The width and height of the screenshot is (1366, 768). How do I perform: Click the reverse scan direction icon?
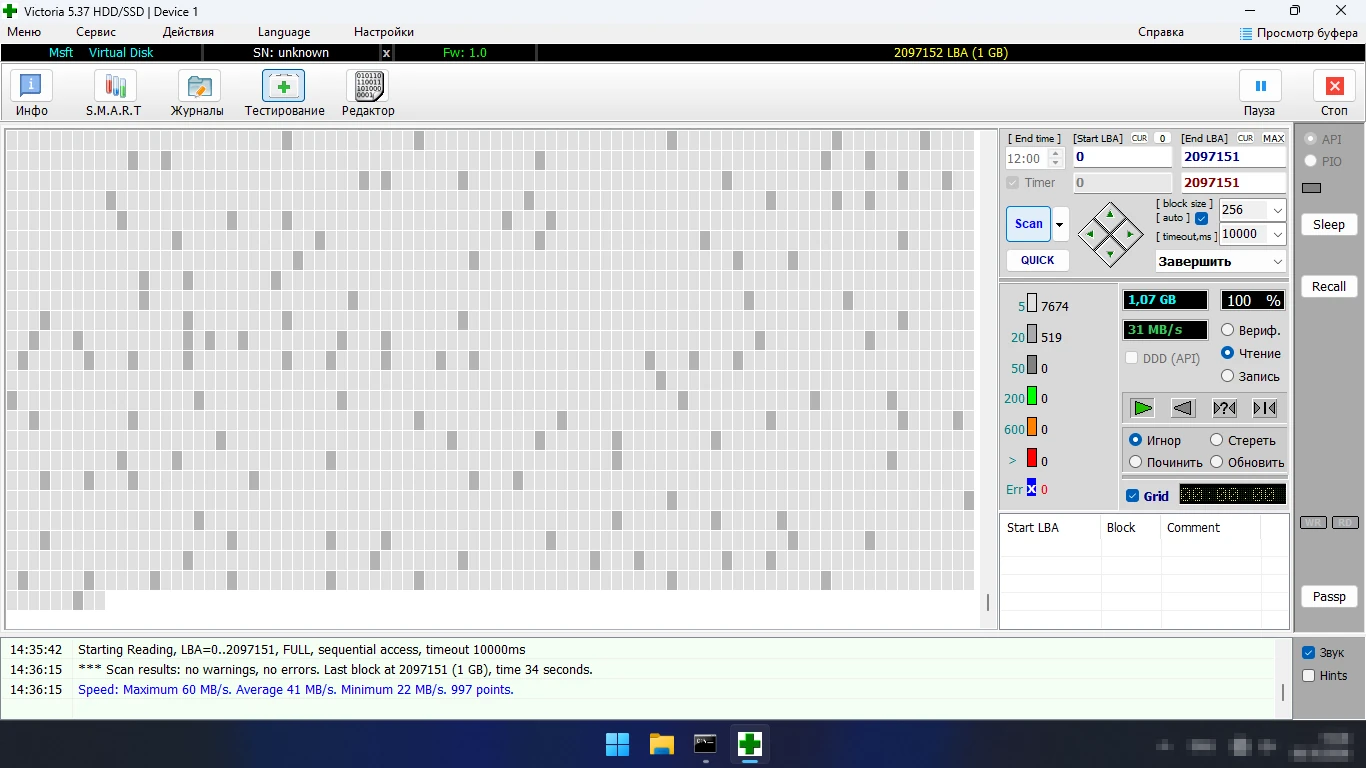(1183, 408)
